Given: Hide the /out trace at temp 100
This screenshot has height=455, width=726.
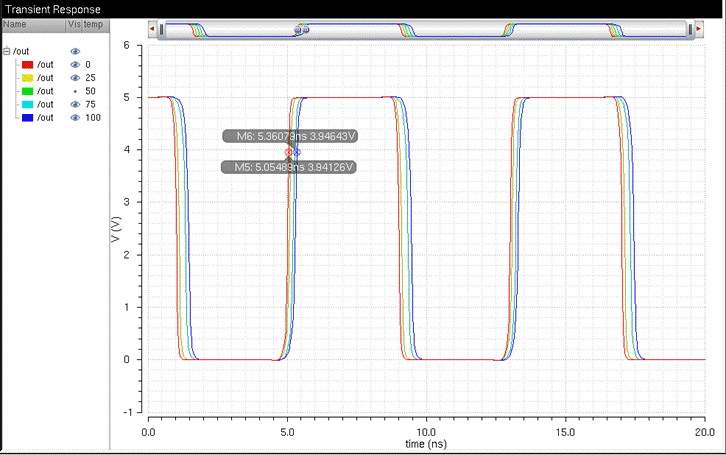Looking at the screenshot, I should (x=75, y=118).
